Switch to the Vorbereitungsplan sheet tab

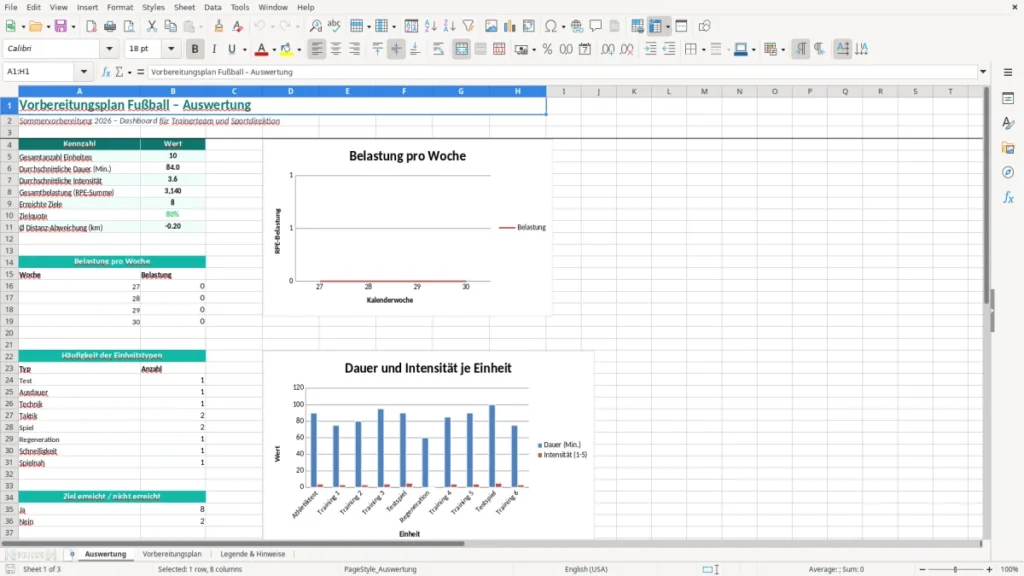pyautogui.click(x=172, y=554)
